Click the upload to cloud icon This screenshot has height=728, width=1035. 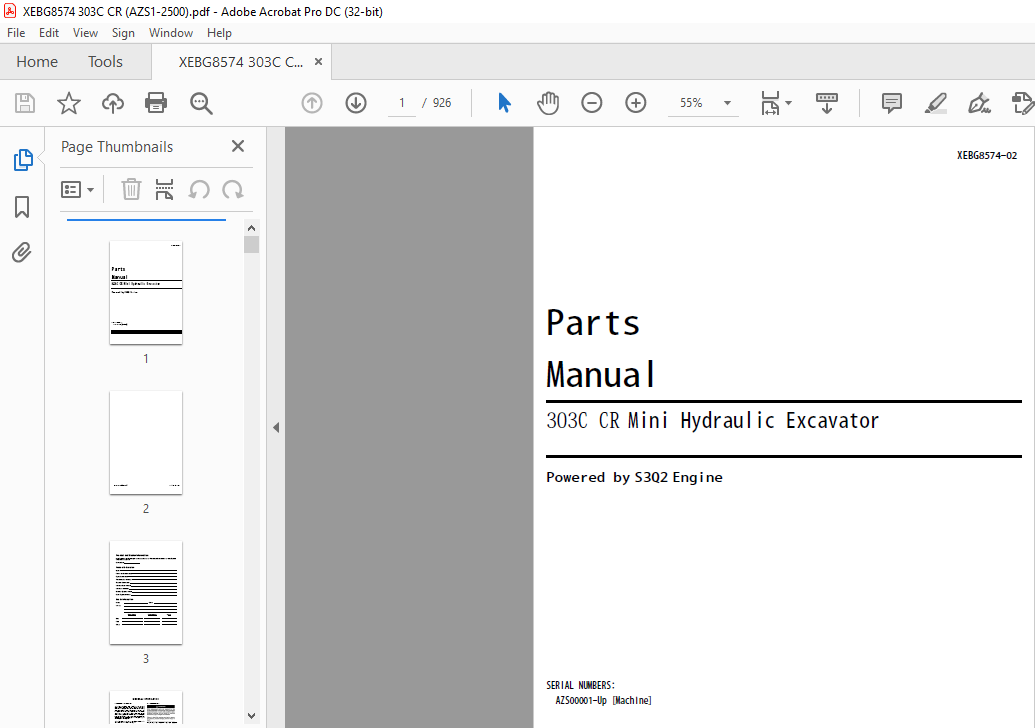pyautogui.click(x=113, y=103)
